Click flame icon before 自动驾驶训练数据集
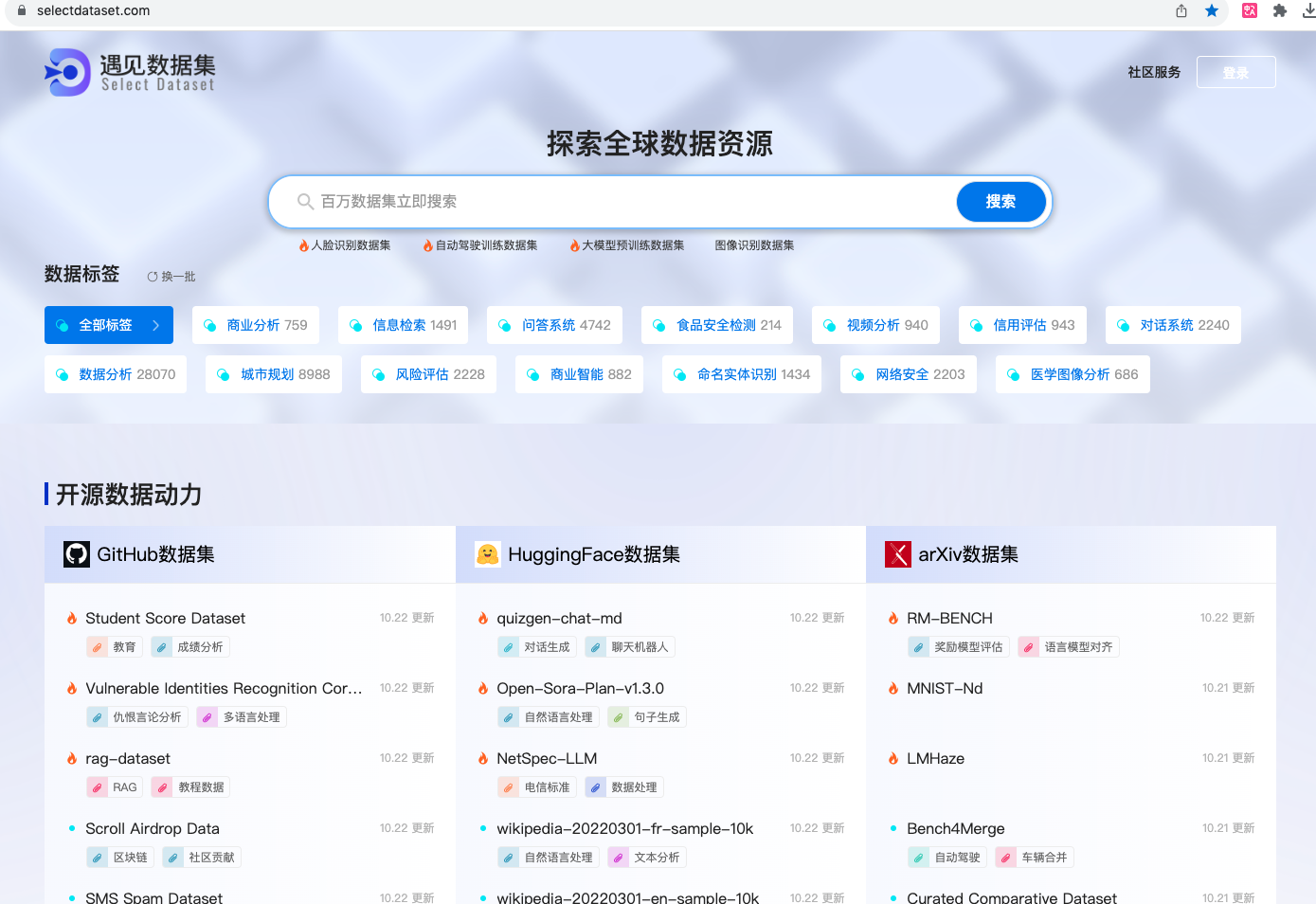The width and height of the screenshot is (1316, 904). coord(428,245)
